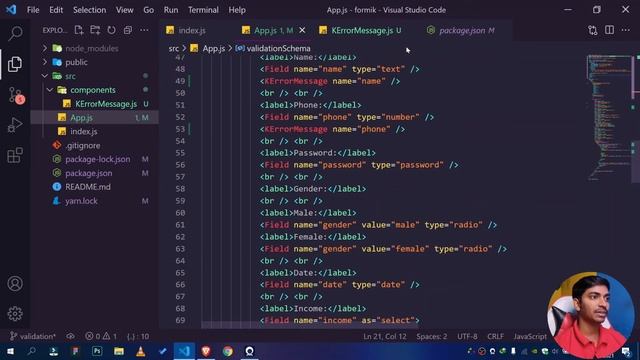
Task: Switch to the KErrorMessage.js tab
Action: tap(362, 30)
